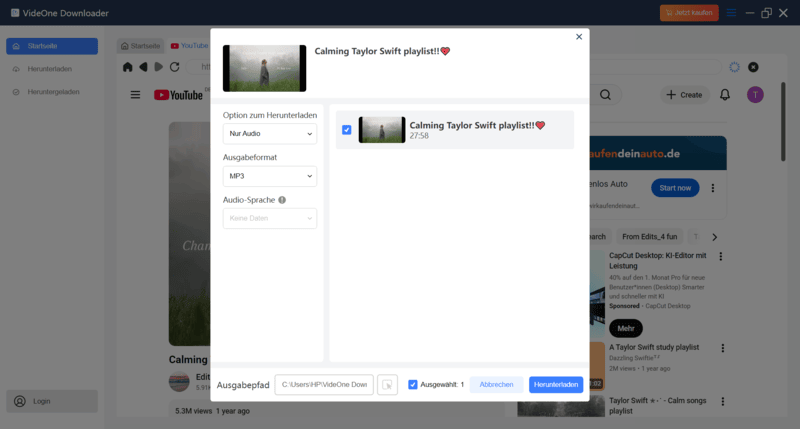Open 'Taylor Swift - Calm songs playlist' video
The height and width of the screenshot is (429, 800).
[658, 406]
